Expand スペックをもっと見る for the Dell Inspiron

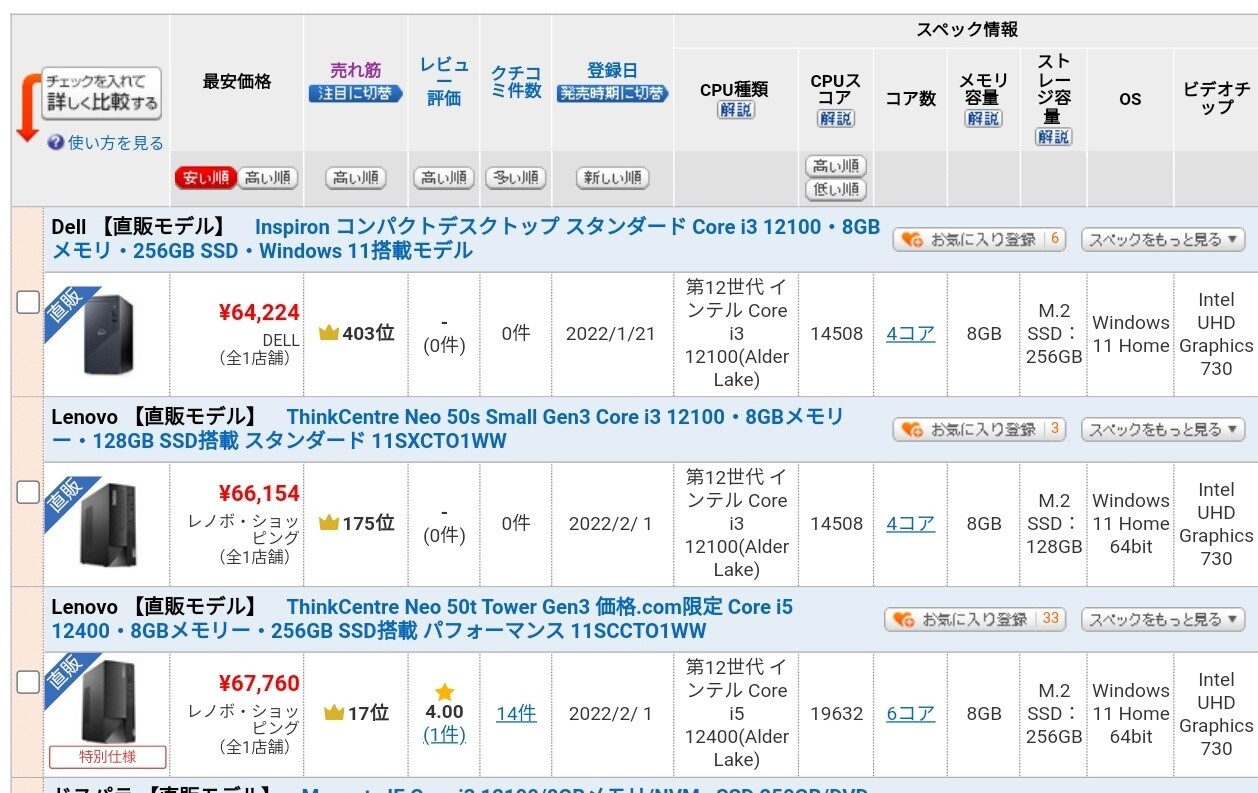tap(1163, 240)
